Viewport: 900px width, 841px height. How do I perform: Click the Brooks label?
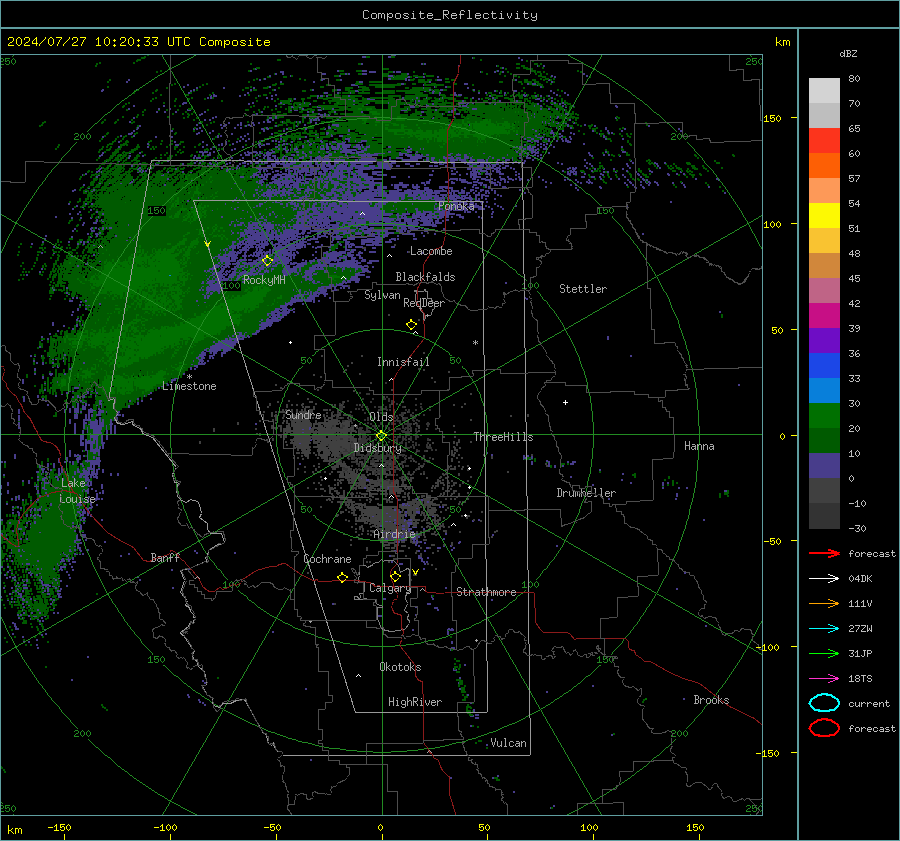coord(711,700)
